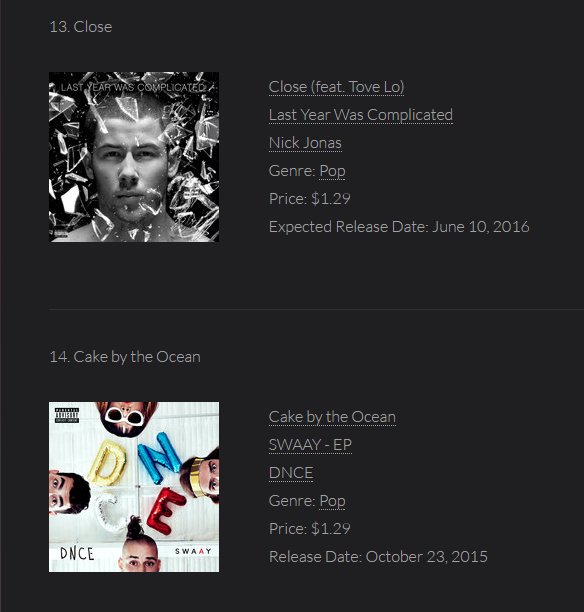This screenshot has width=584, height=612.
Task: Select the Pop genre link under DNCE
Action: pos(332,501)
